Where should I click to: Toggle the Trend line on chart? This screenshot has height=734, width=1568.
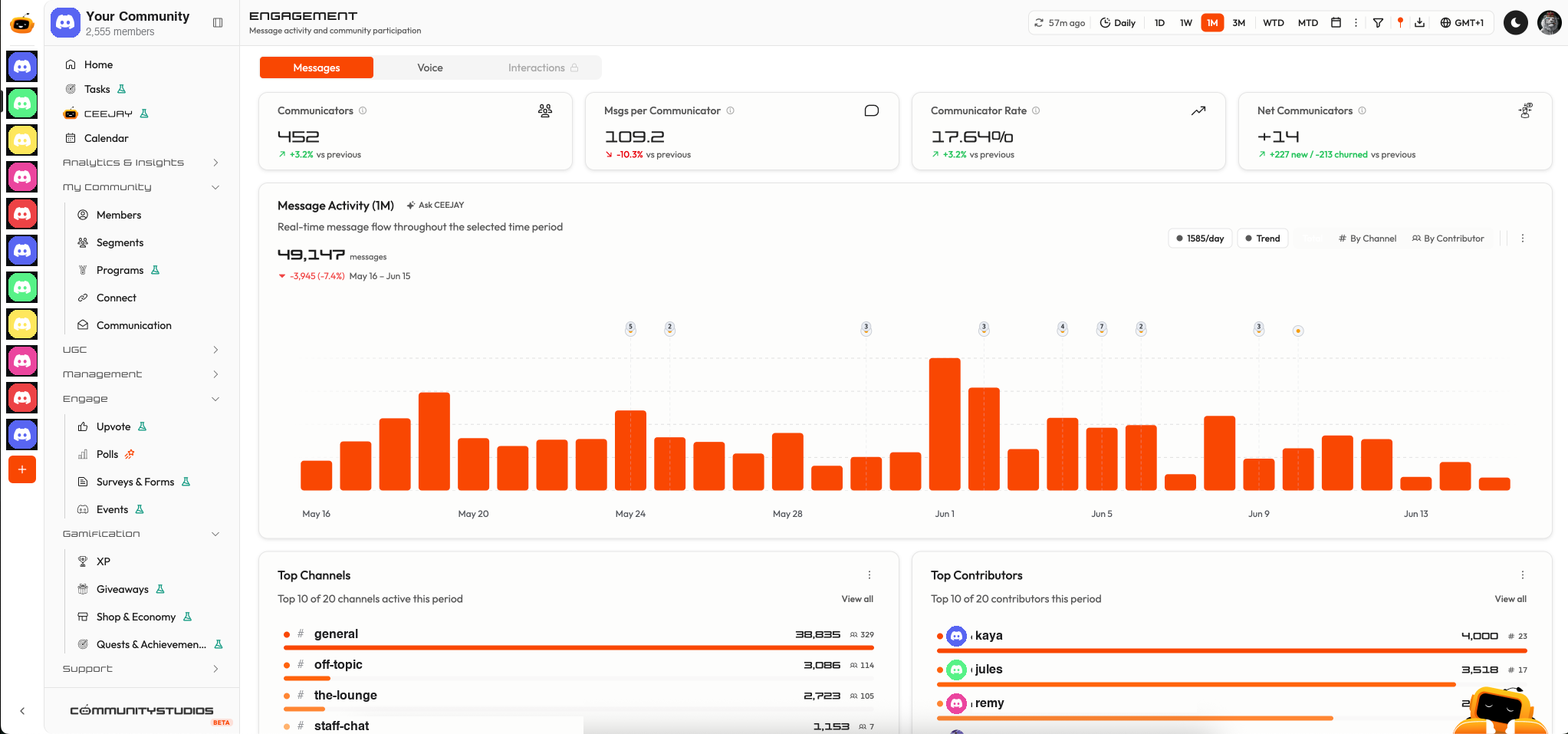1263,239
